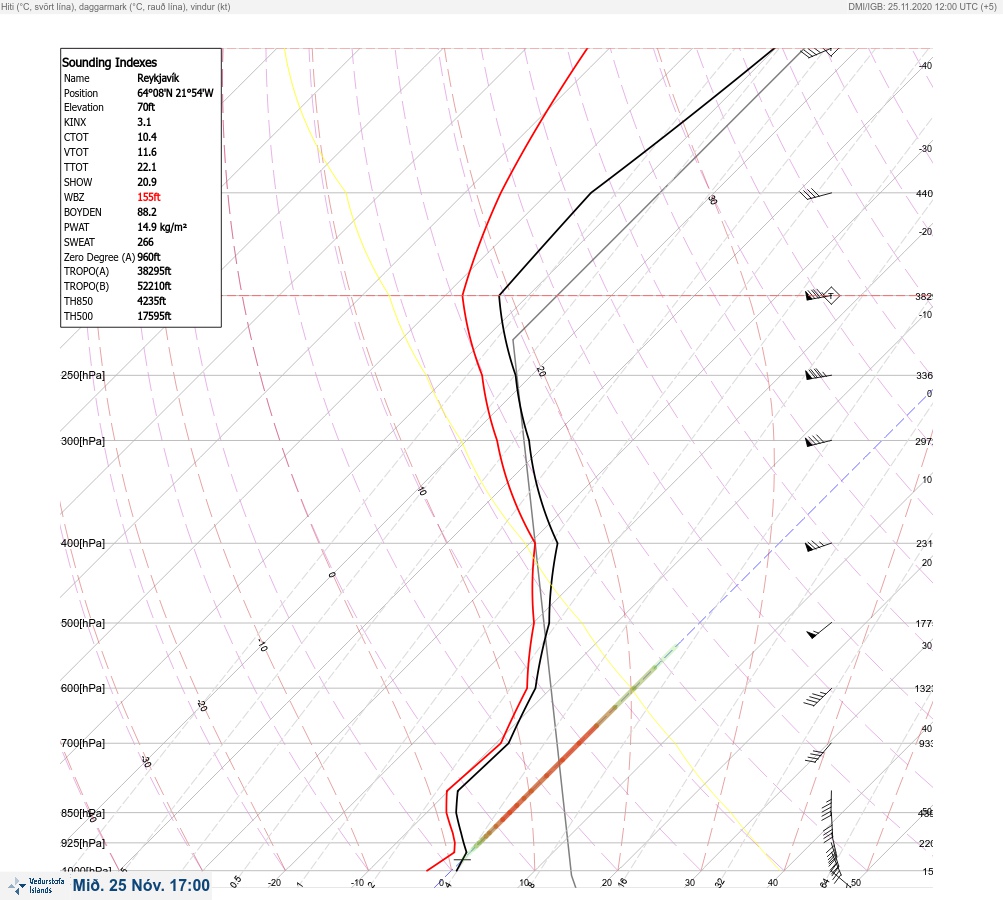This screenshot has height=900, width=1003.
Task: Click the TH850 value '4235ft'
Action: pos(151,301)
